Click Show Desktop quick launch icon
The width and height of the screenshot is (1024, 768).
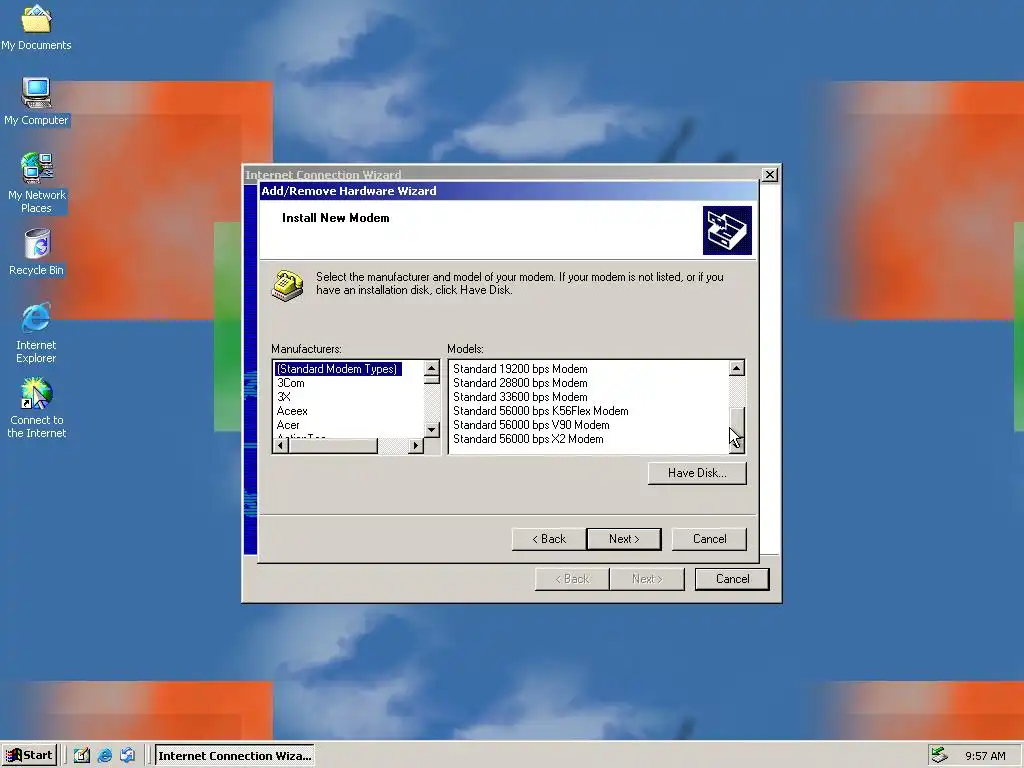82,756
